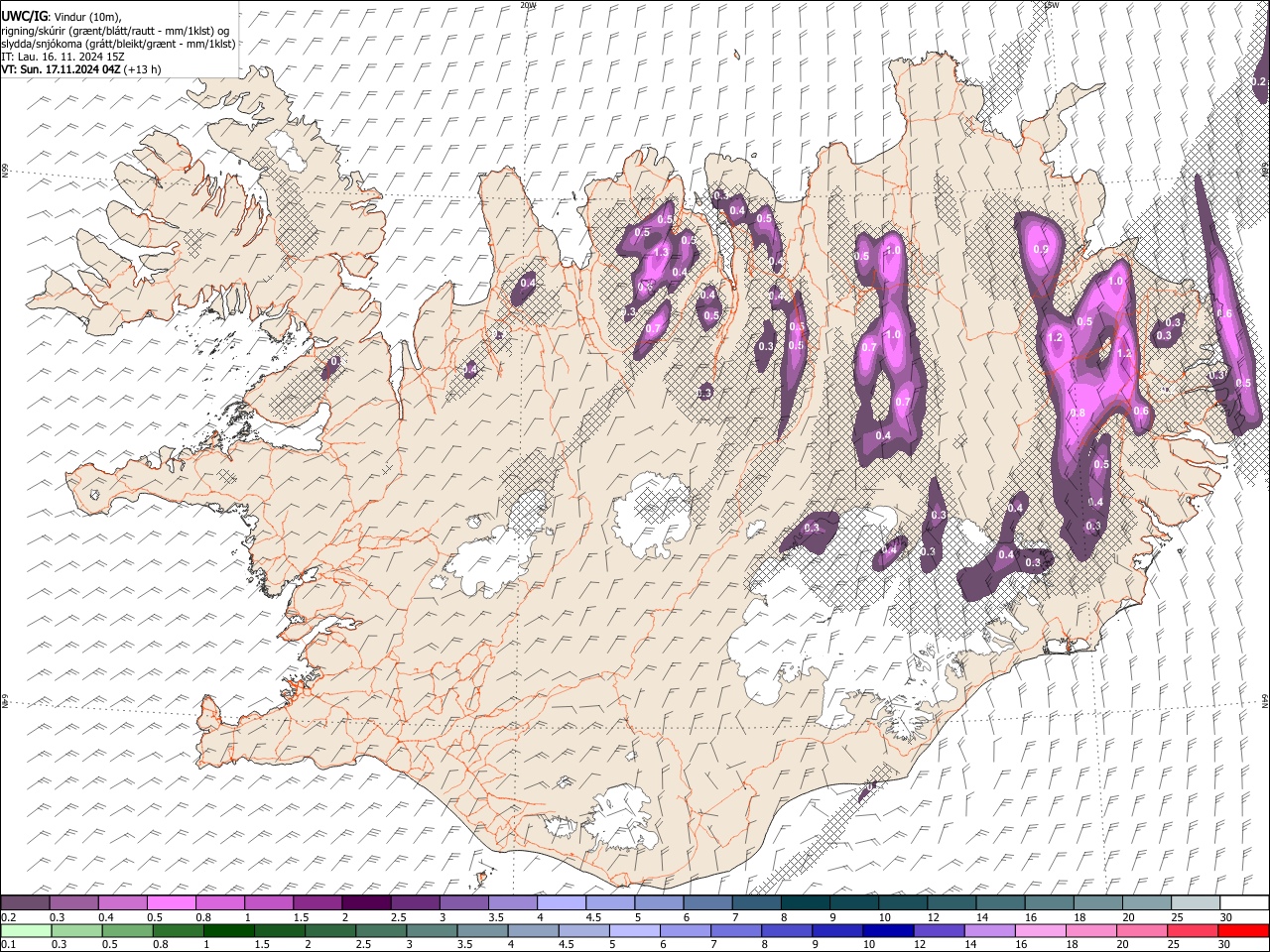Select the dark blue 10 rain legend swatch
1270x952 pixels.
pyautogui.click(x=888, y=930)
